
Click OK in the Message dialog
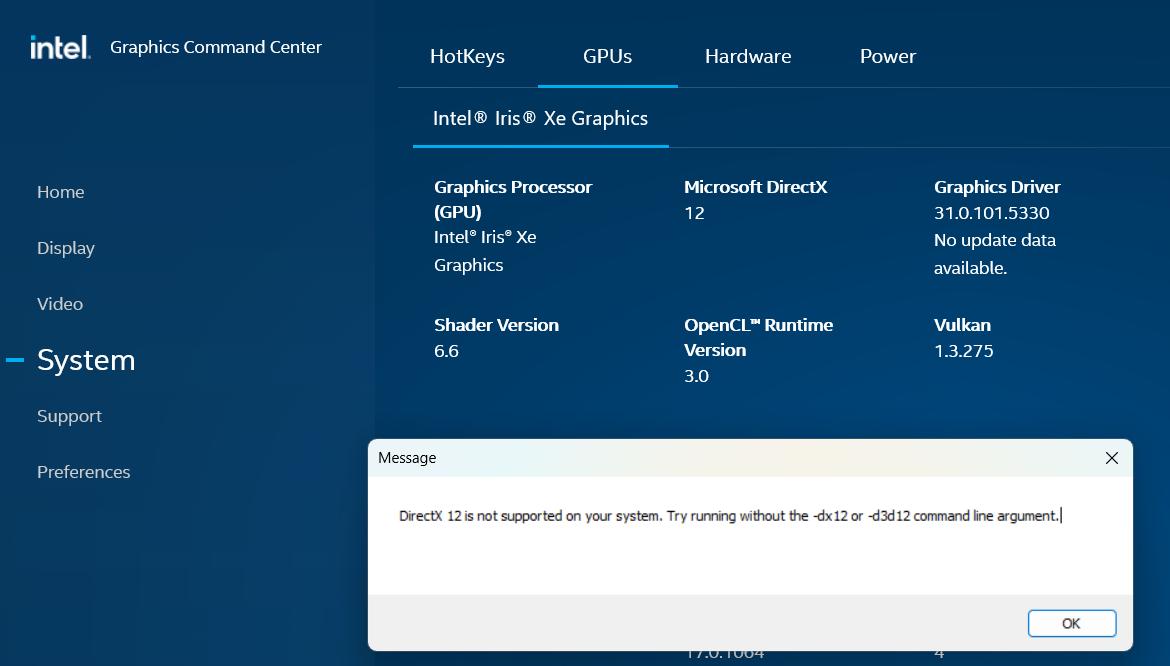pos(1072,623)
